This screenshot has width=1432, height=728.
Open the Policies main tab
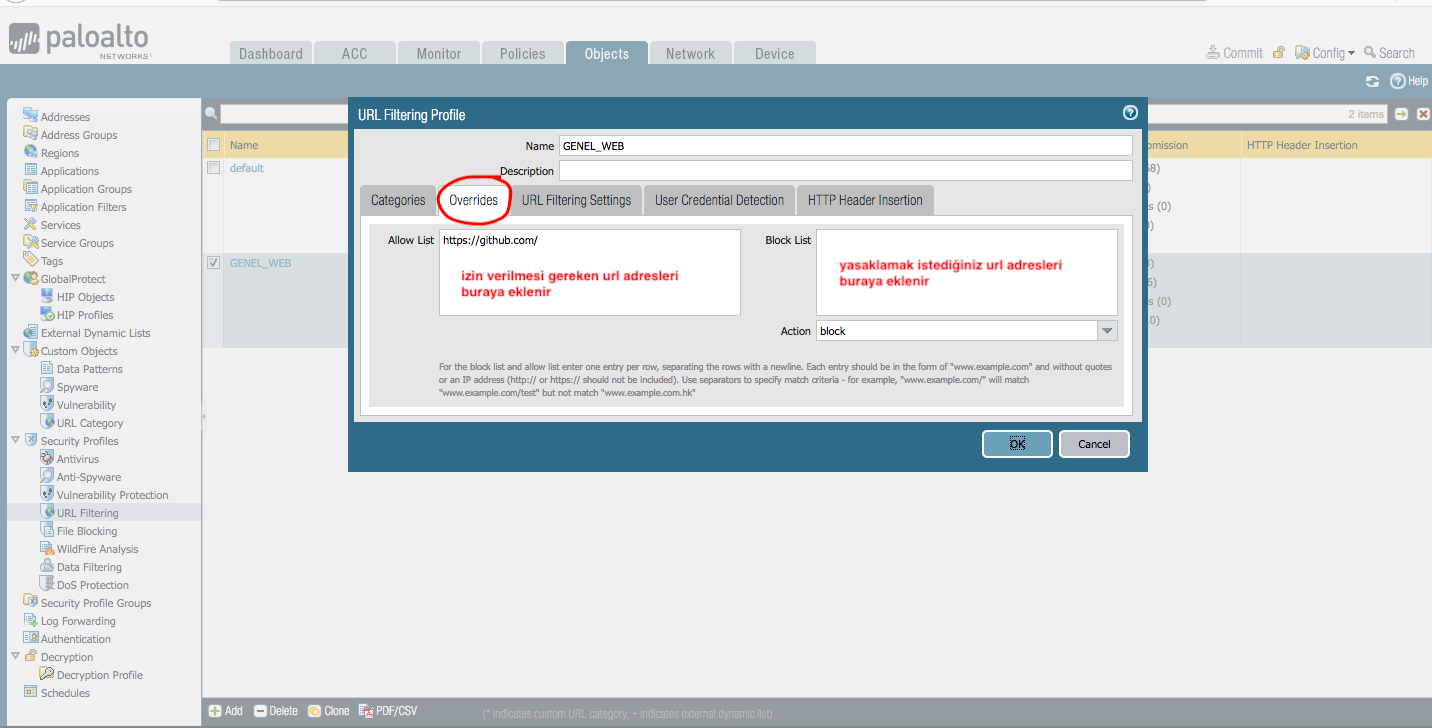coord(523,54)
